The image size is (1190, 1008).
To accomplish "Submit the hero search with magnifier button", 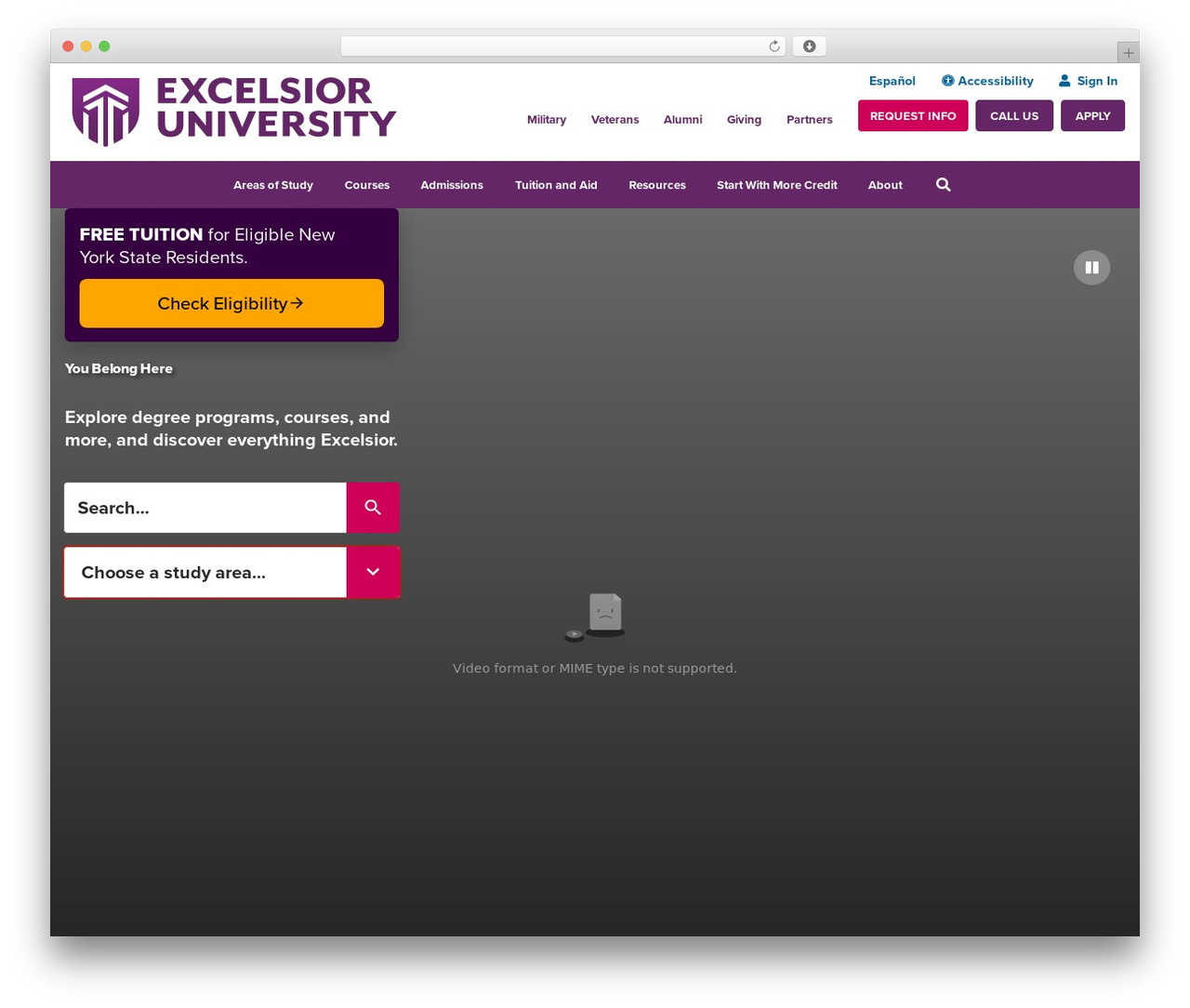I will 373,508.
